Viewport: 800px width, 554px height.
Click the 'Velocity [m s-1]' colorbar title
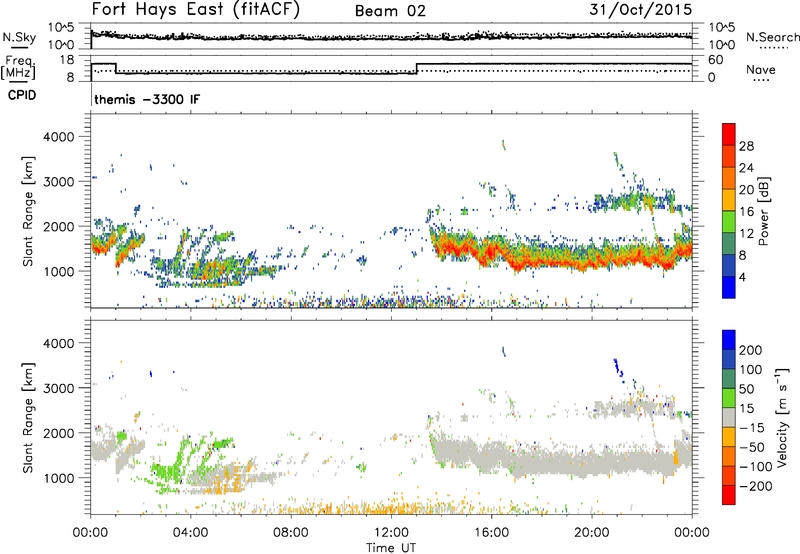[x=781, y=417]
